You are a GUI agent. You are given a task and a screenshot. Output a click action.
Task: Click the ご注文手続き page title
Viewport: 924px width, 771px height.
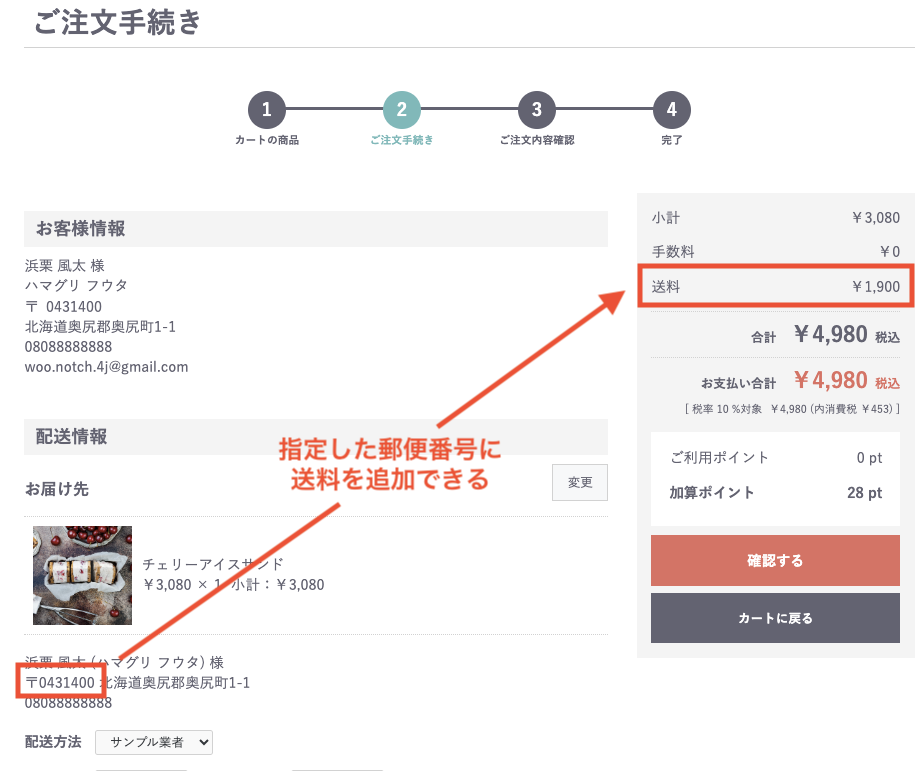(x=117, y=22)
